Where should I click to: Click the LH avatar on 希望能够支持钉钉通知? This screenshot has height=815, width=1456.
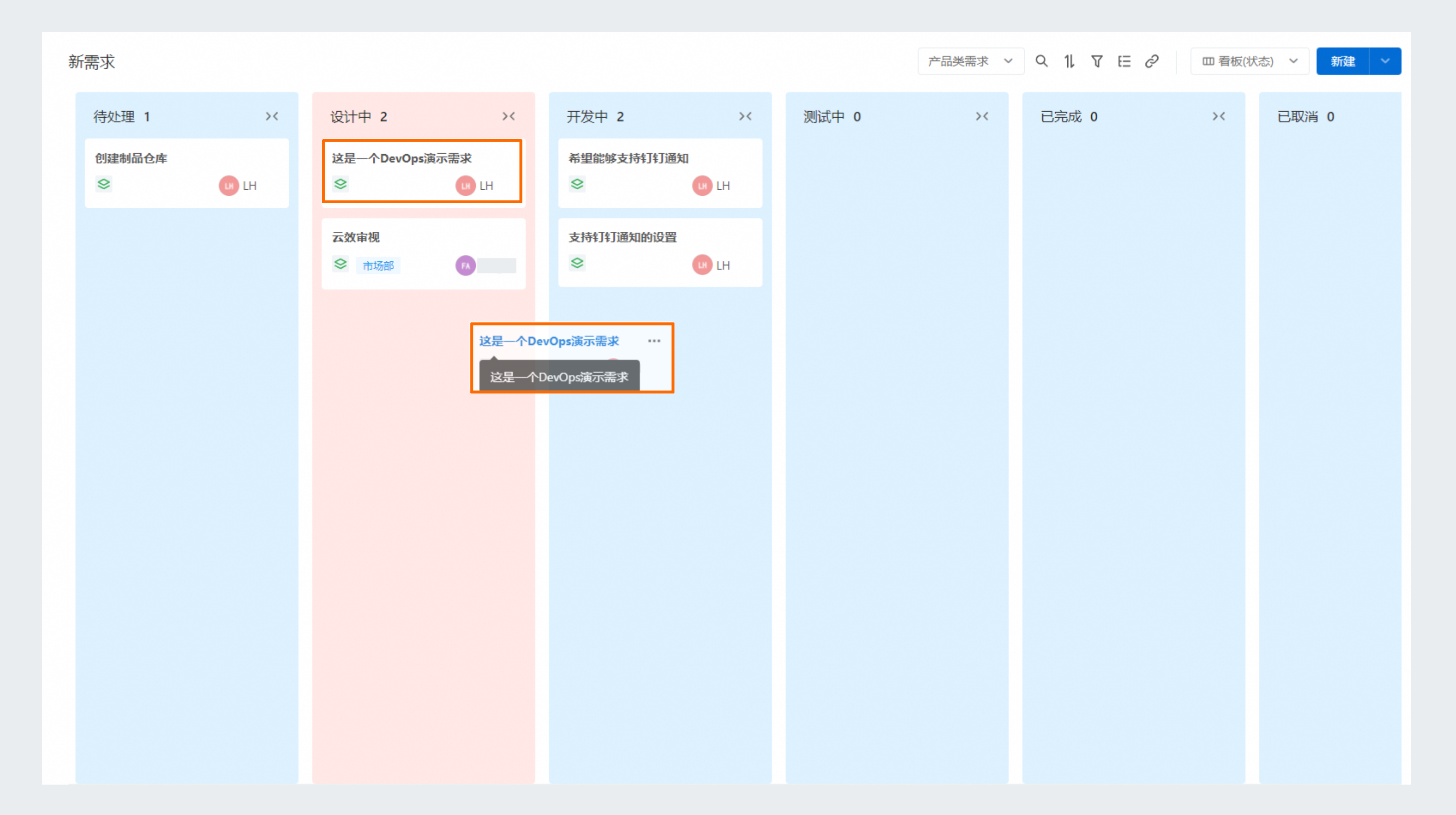(x=702, y=186)
